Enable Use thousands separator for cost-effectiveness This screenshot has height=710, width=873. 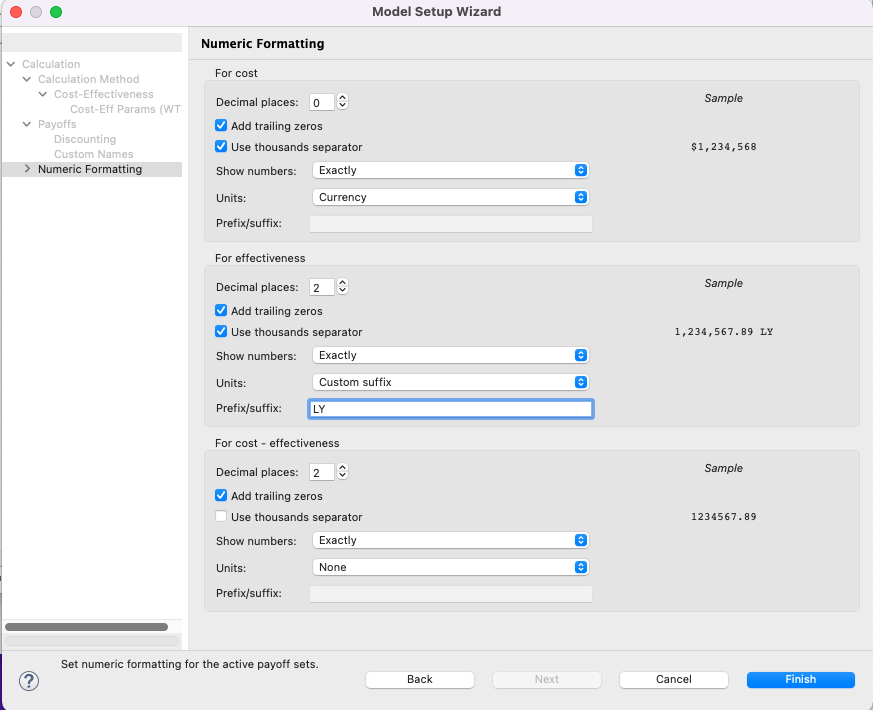[x=221, y=516]
